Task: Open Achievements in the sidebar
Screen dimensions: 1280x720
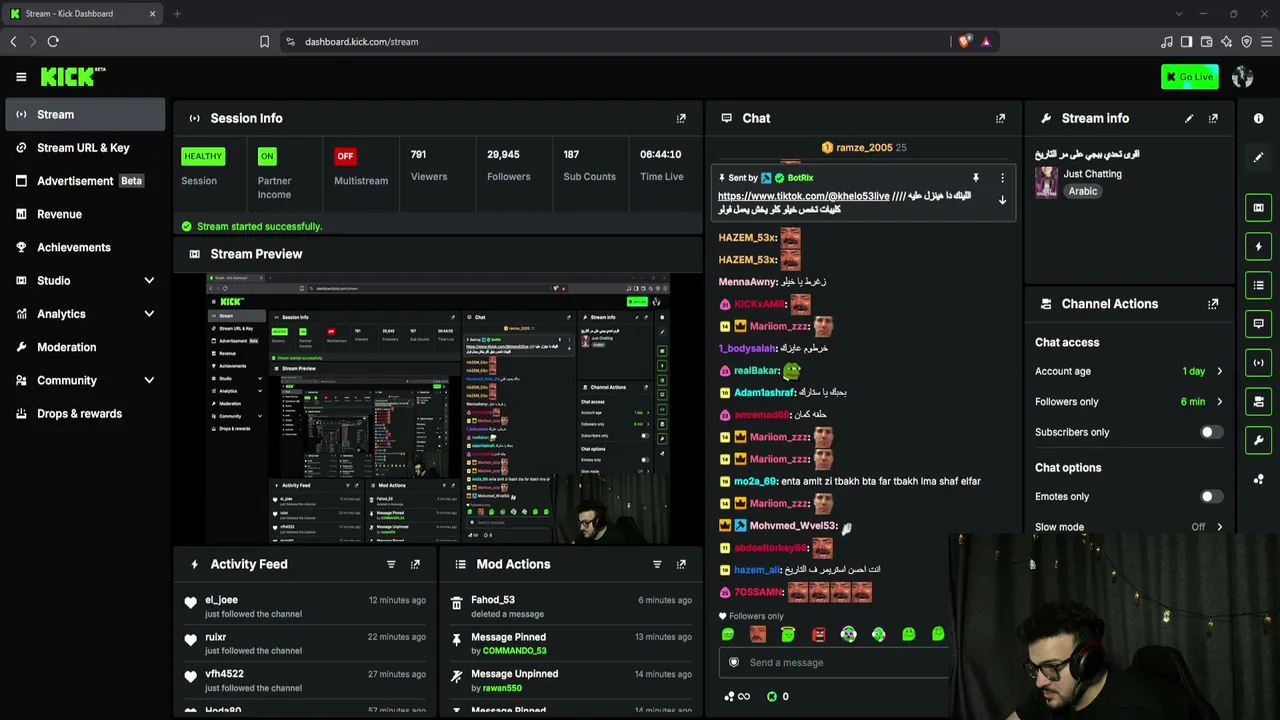Action: (x=85, y=247)
